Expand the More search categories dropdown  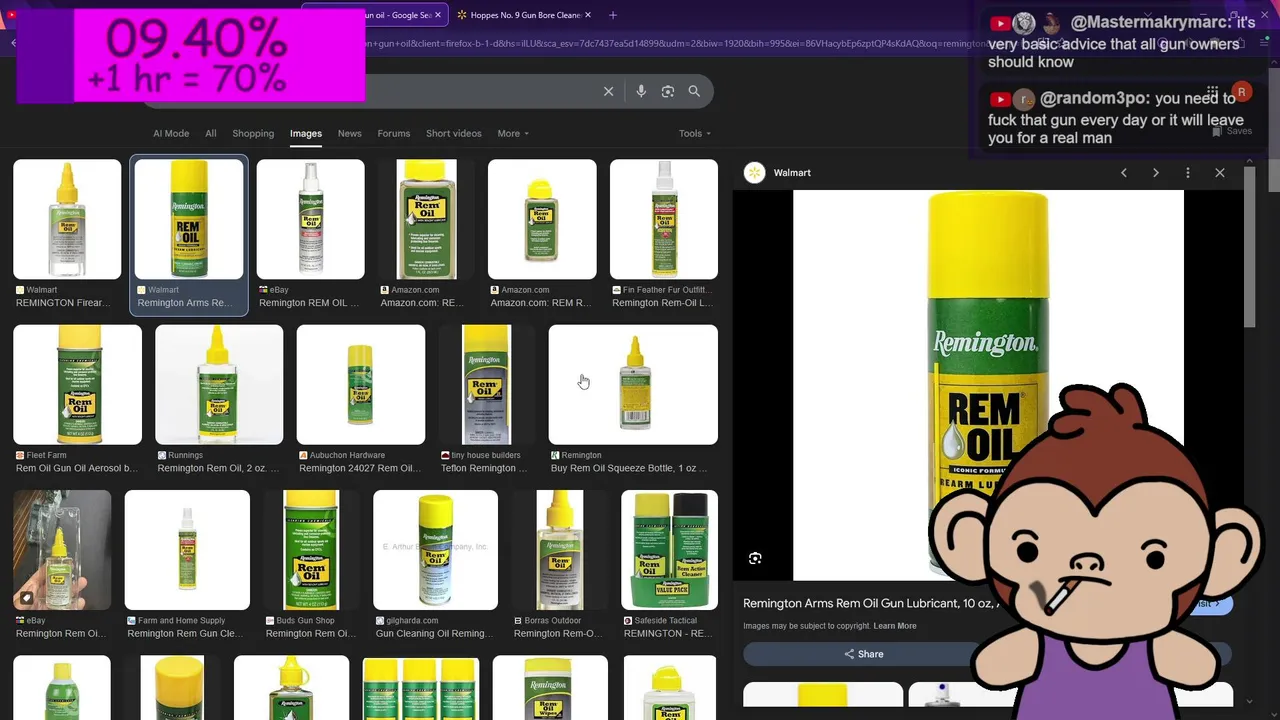[x=513, y=133]
